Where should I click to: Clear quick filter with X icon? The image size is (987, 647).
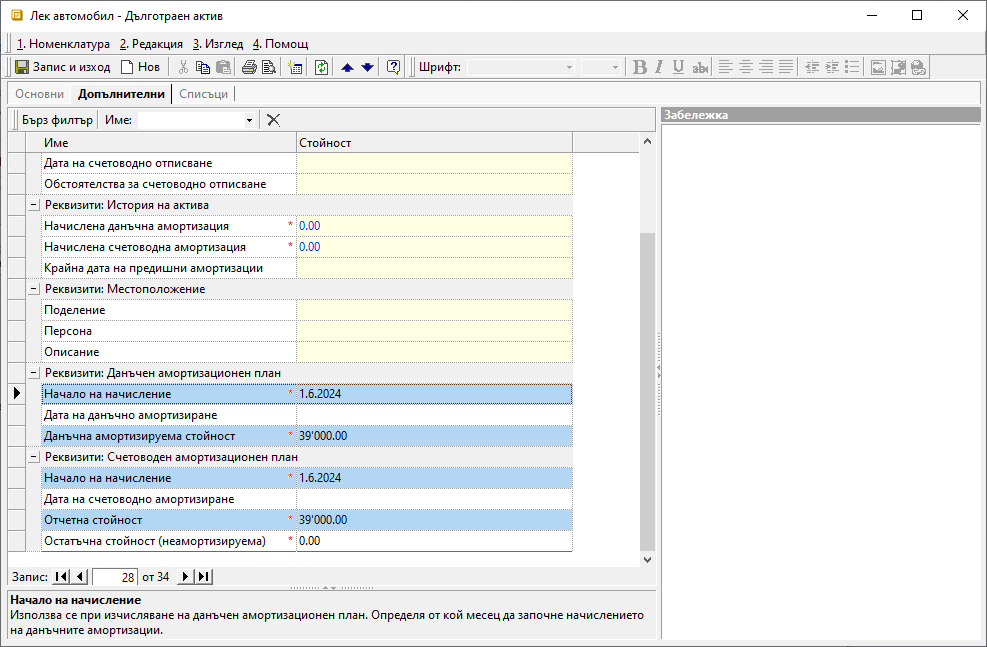coord(273,120)
